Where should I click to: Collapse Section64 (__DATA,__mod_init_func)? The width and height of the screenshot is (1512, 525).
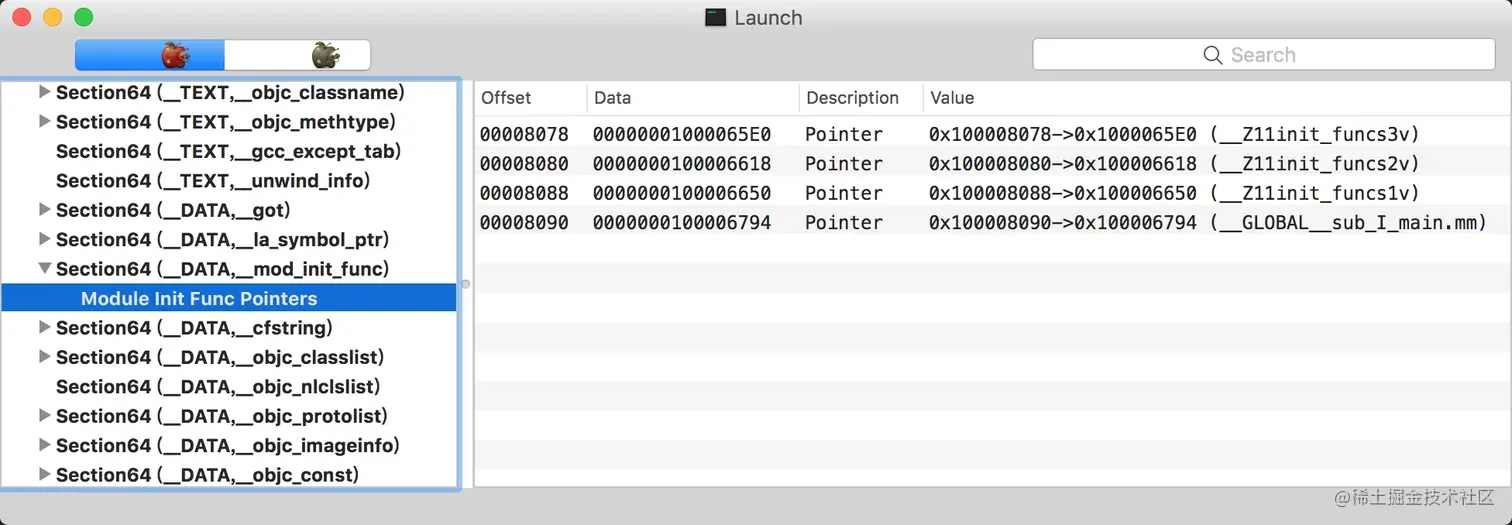(44, 269)
